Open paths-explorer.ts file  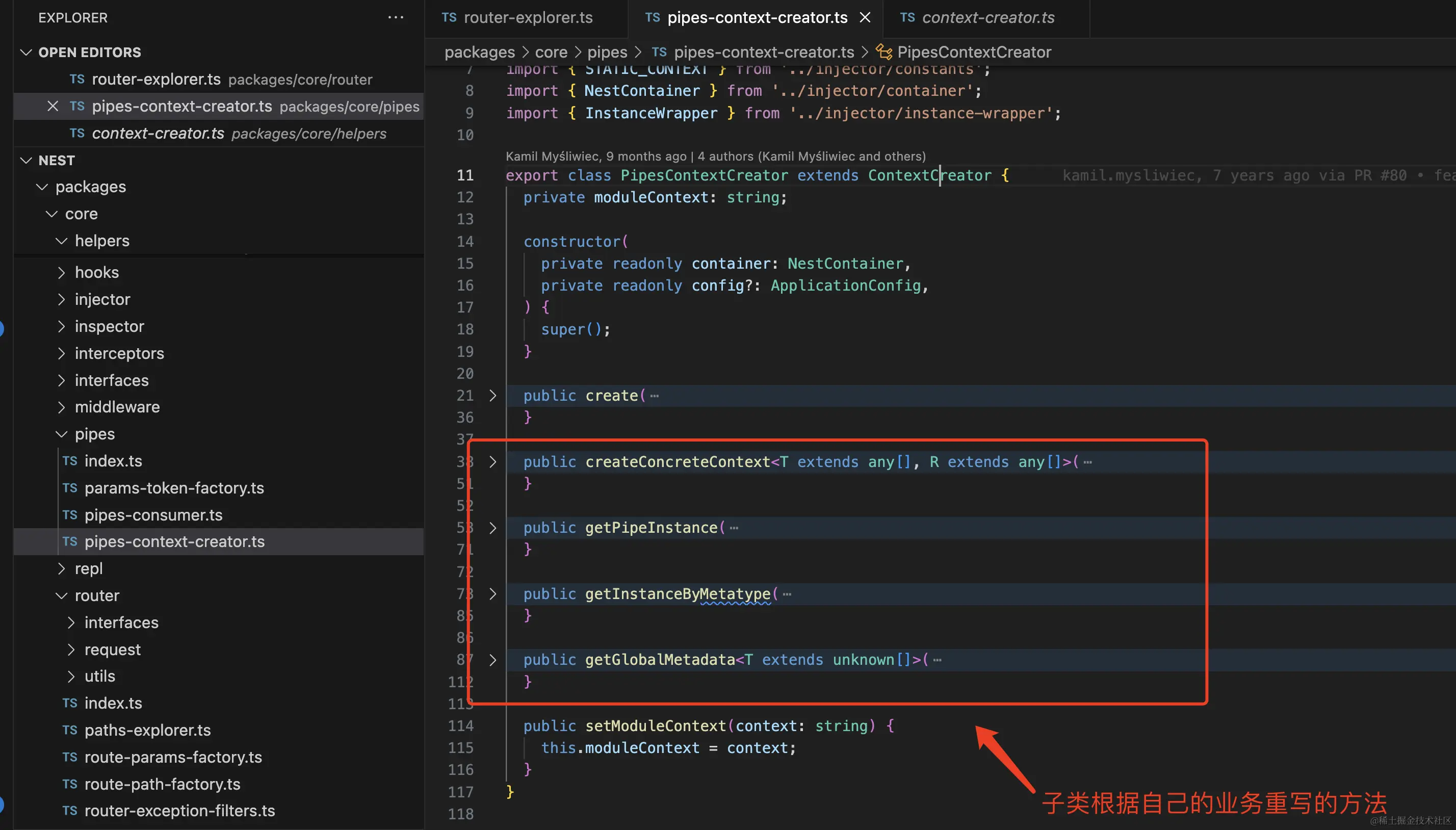[218, 730]
